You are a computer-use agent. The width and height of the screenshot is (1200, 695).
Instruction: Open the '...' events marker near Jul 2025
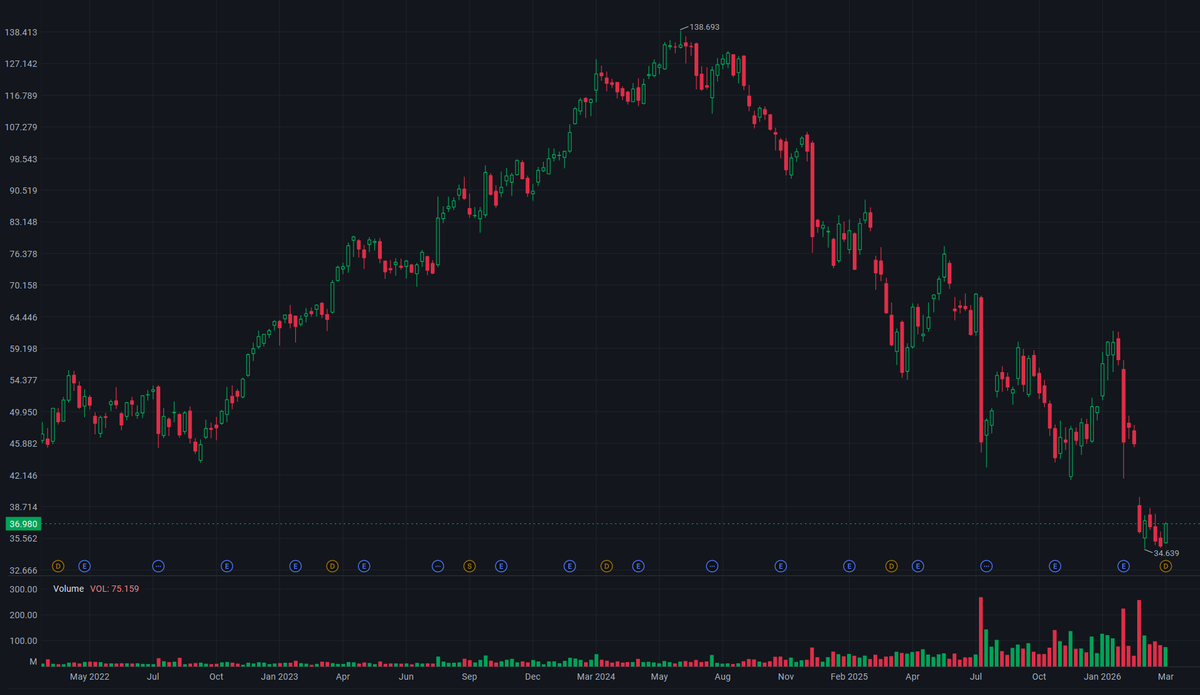tap(987, 566)
